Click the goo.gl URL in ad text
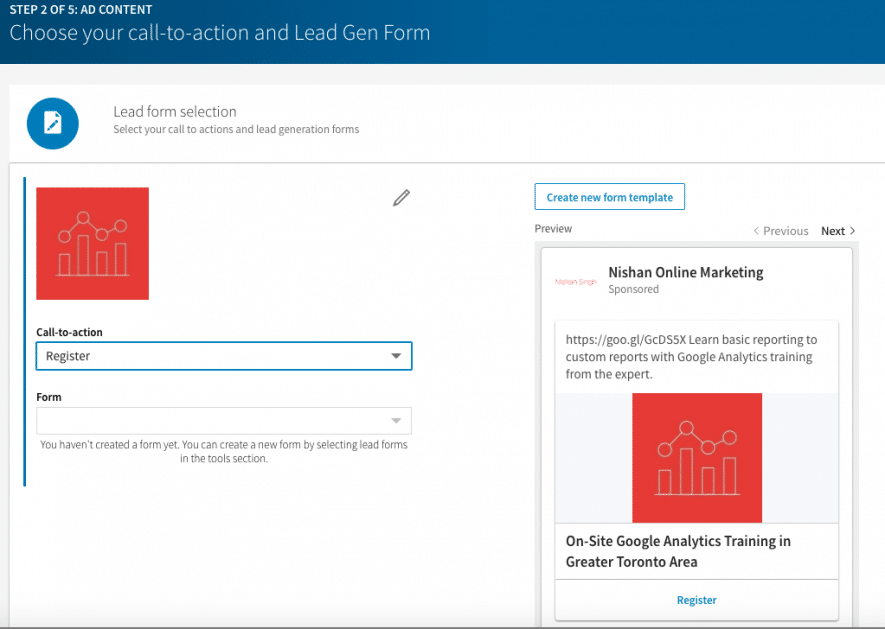The image size is (885, 629). [612, 340]
